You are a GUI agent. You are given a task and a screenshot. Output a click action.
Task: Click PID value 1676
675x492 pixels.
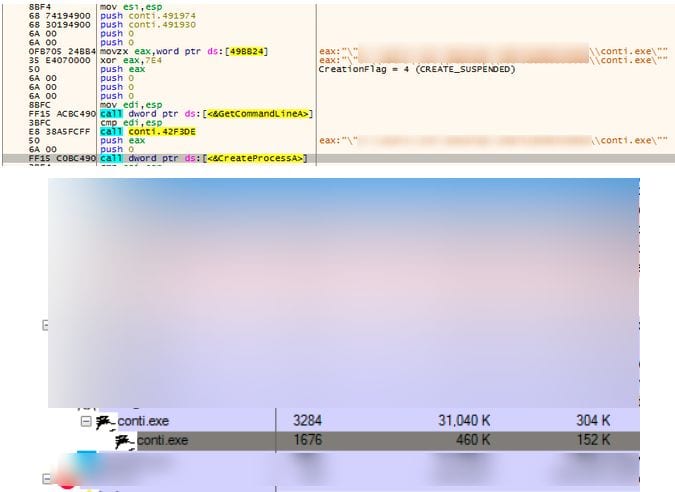coord(307,440)
